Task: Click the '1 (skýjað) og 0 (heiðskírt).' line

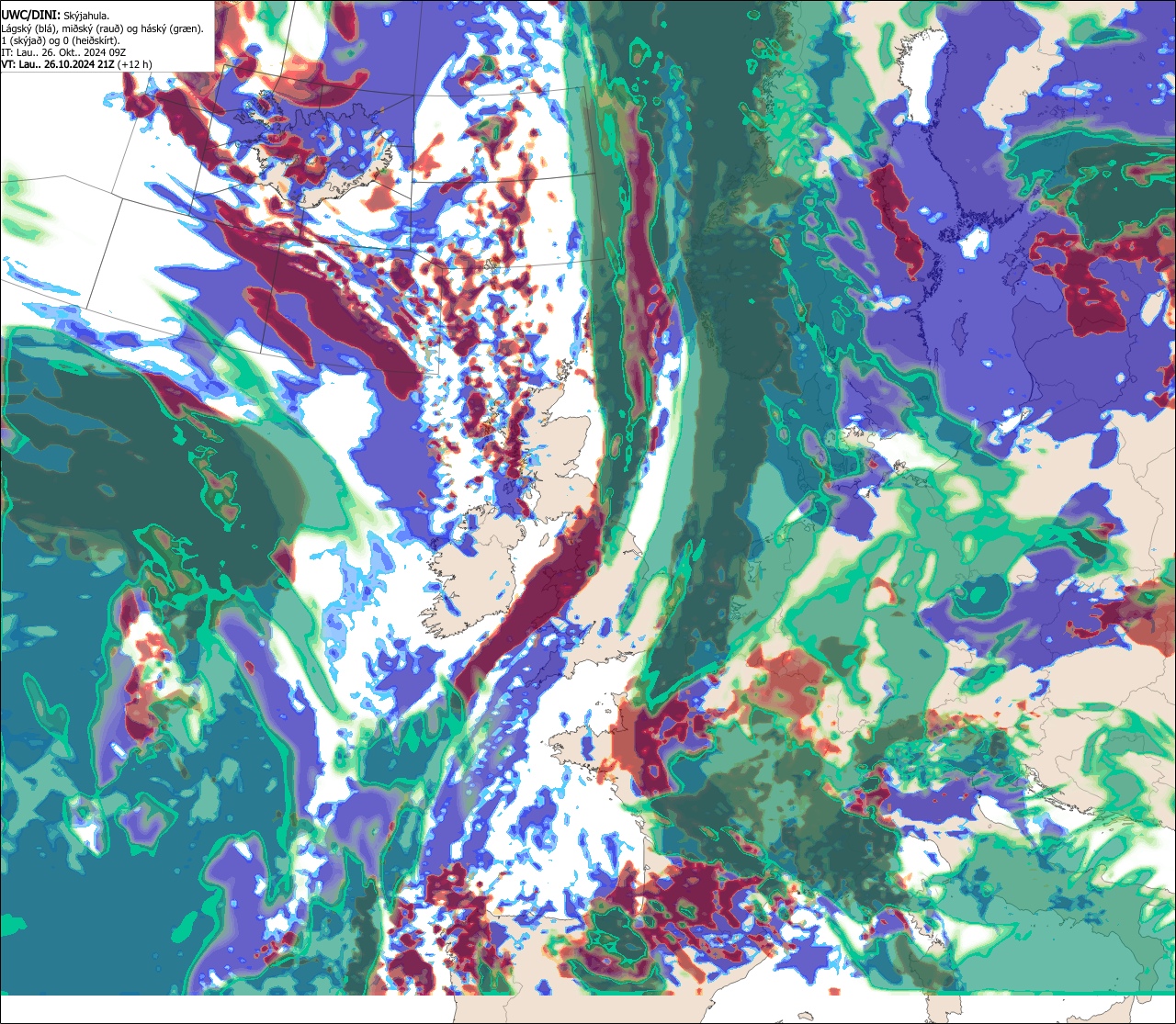Action: tap(61, 40)
